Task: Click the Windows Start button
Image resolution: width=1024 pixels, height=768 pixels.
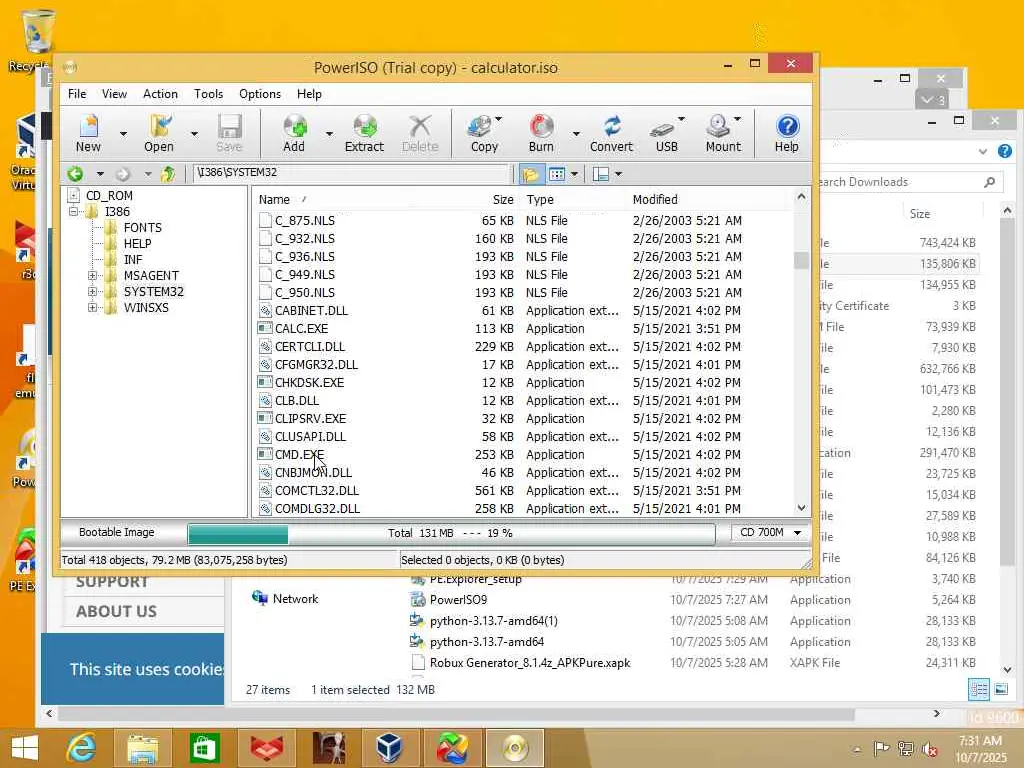Action: point(25,748)
